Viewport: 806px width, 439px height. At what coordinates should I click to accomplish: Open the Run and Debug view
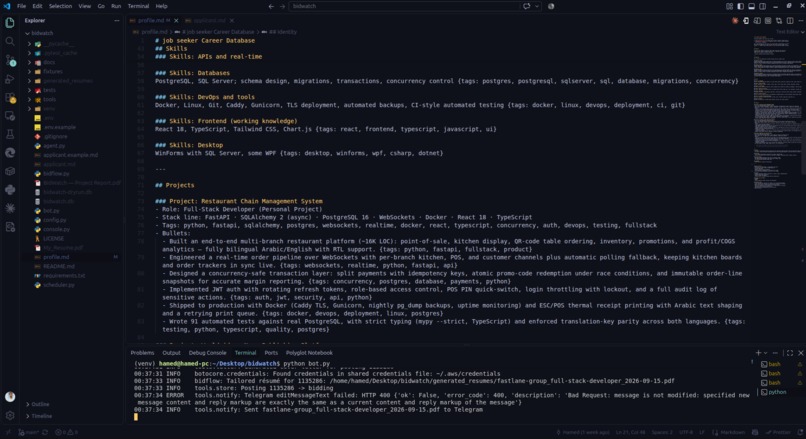click(x=10, y=79)
